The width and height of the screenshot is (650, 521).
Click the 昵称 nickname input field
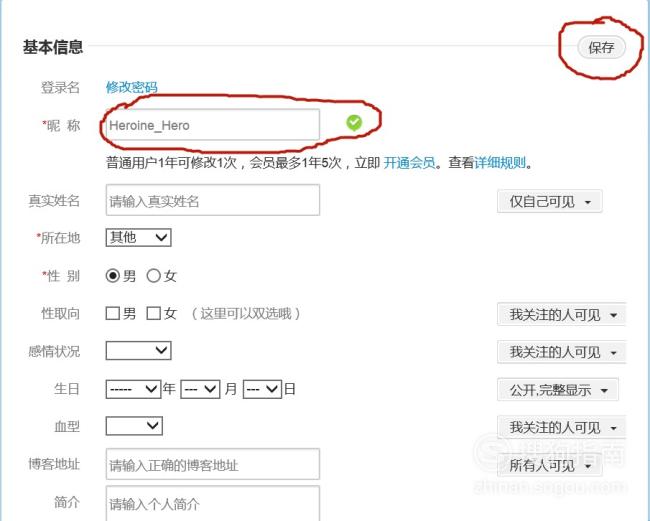pyautogui.click(x=213, y=125)
